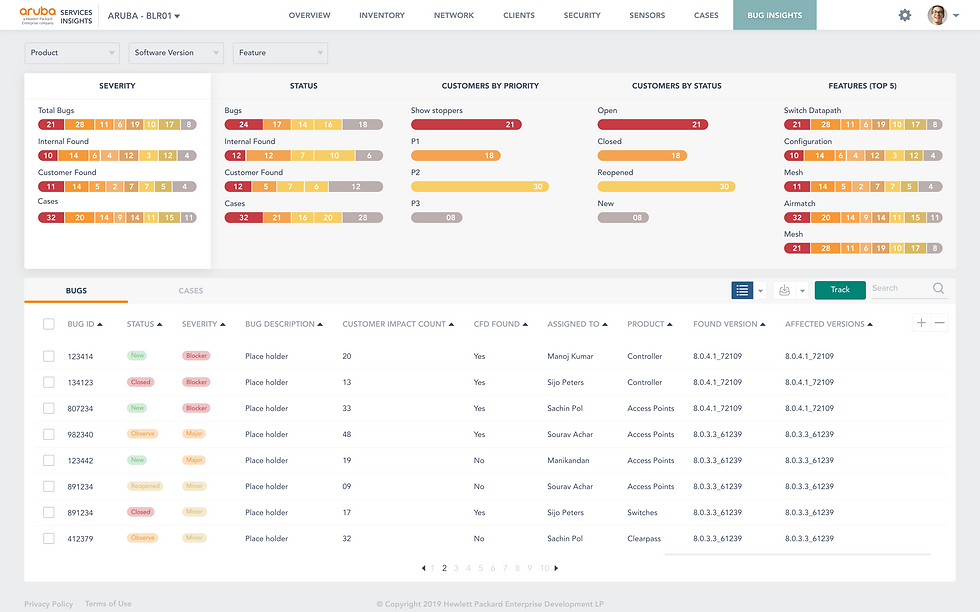
Task: Switch to the Cases sub-tab
Action: coord(191,291)
